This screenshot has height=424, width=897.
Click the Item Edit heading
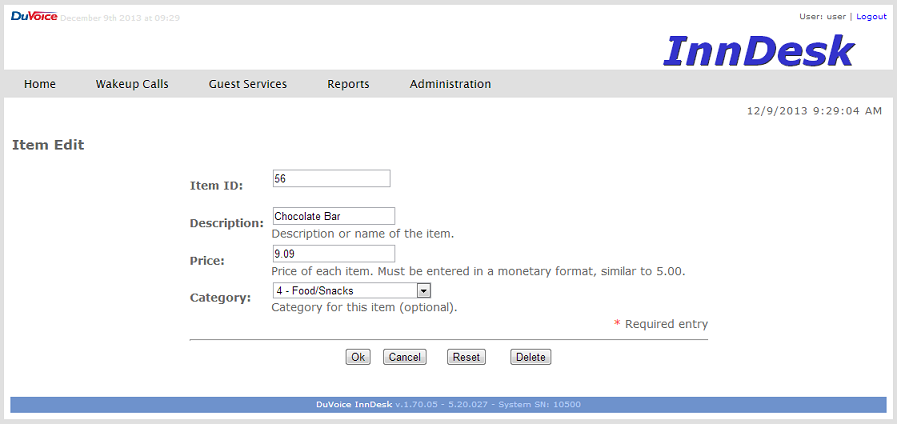pos(48,145)
